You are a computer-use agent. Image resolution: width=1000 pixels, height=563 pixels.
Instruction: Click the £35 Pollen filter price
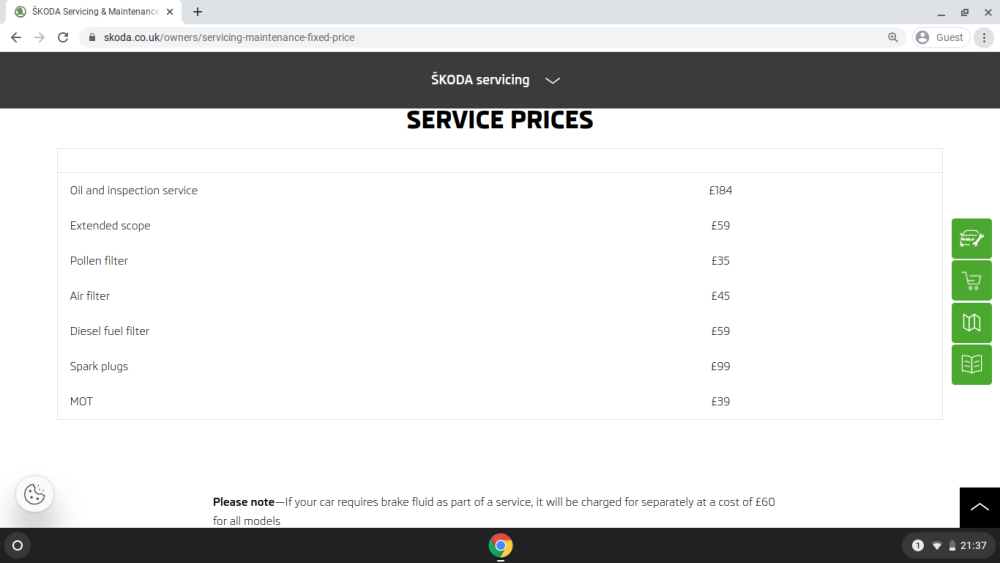click(721, 261)
